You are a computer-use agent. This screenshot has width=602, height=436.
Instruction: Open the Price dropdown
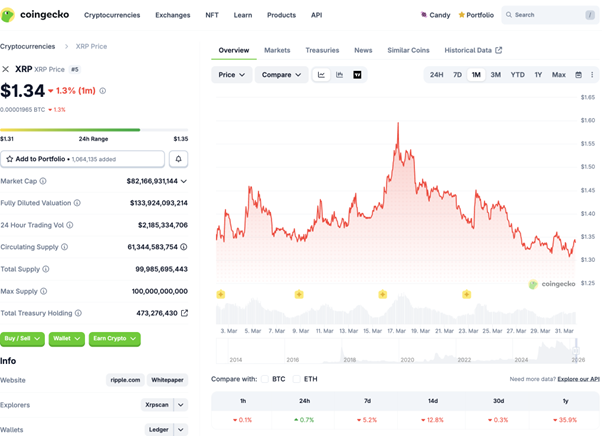pyautogui.click(x=232, y=75)
